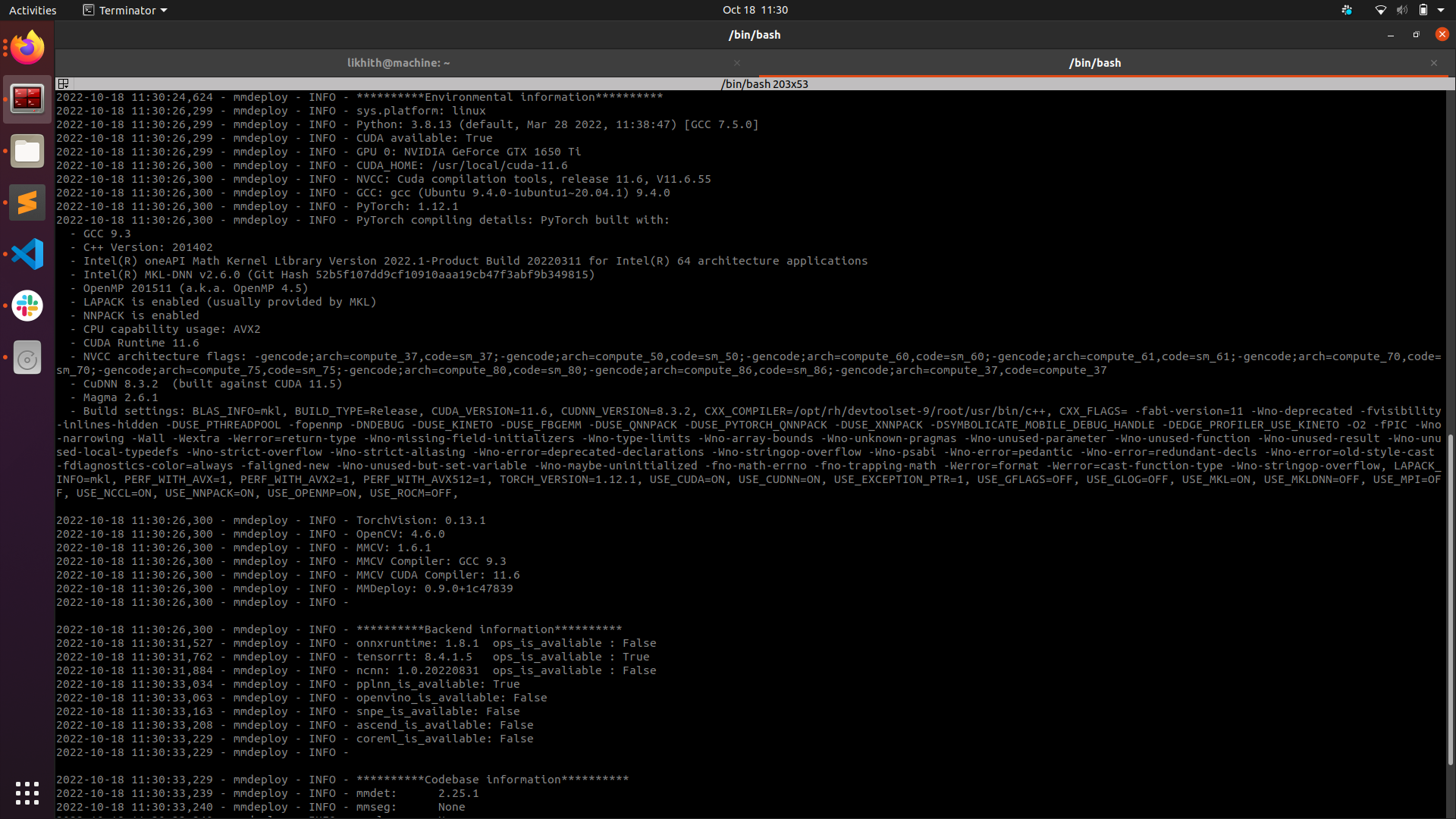Open the terminal grouping icon in titlebar
Screen dimensions: 1456x819
[64, 83]
